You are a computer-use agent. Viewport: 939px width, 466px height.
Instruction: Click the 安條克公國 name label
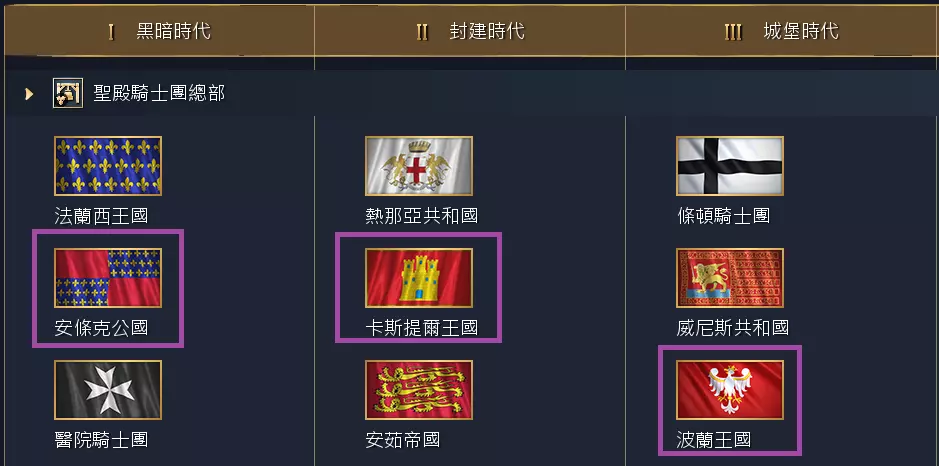tap(101, 328)
